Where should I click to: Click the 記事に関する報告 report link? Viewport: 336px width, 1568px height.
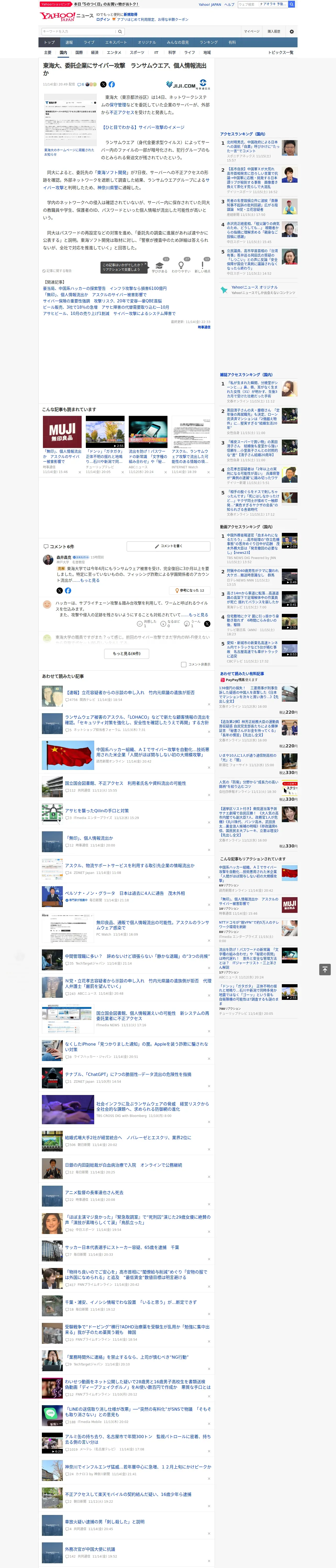click(x=57, y=271)
